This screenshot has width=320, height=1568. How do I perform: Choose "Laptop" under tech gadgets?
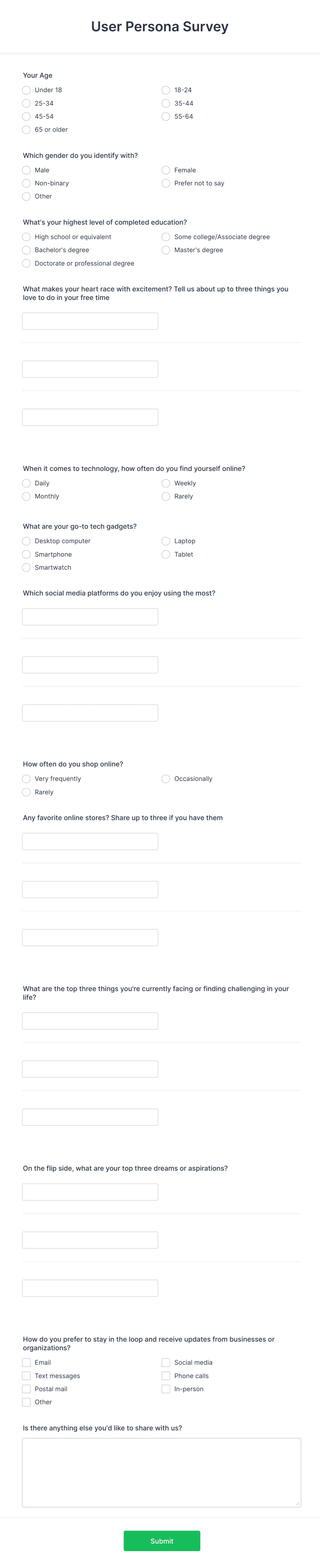tap(166, 541)
